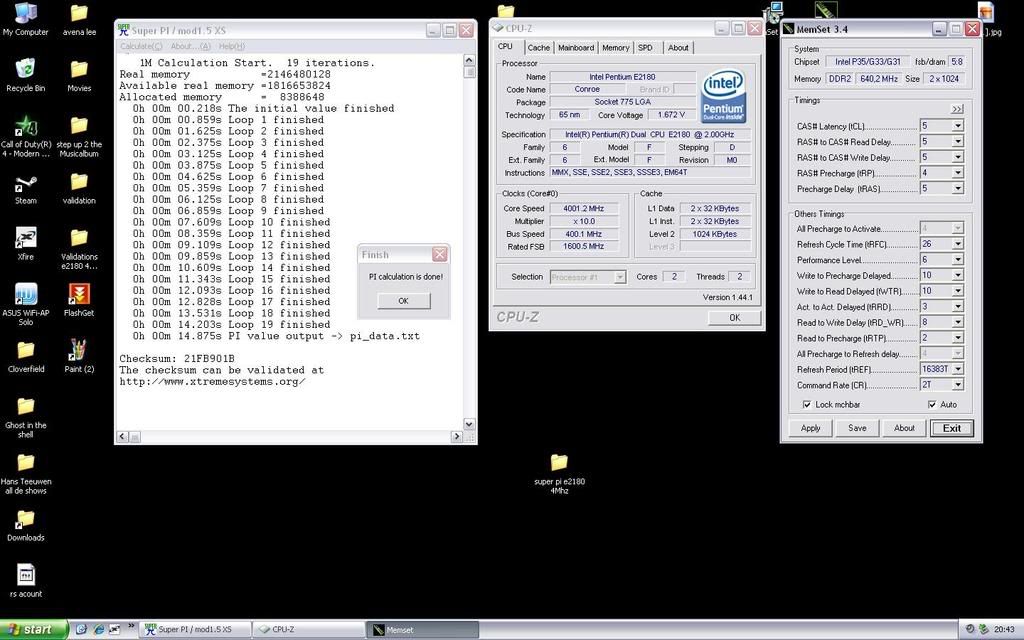
Task: Select the Downloads folder shortcut
Action: pos(25,519)
